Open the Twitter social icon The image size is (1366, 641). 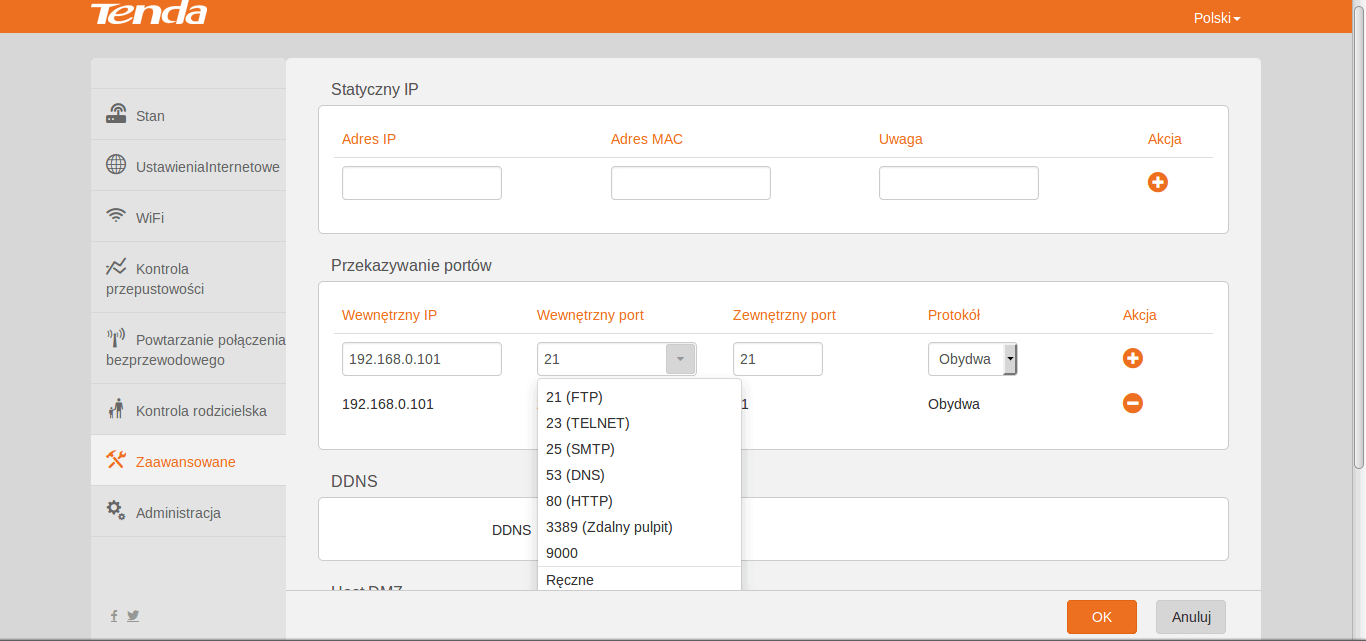click(x=133, y=616)
